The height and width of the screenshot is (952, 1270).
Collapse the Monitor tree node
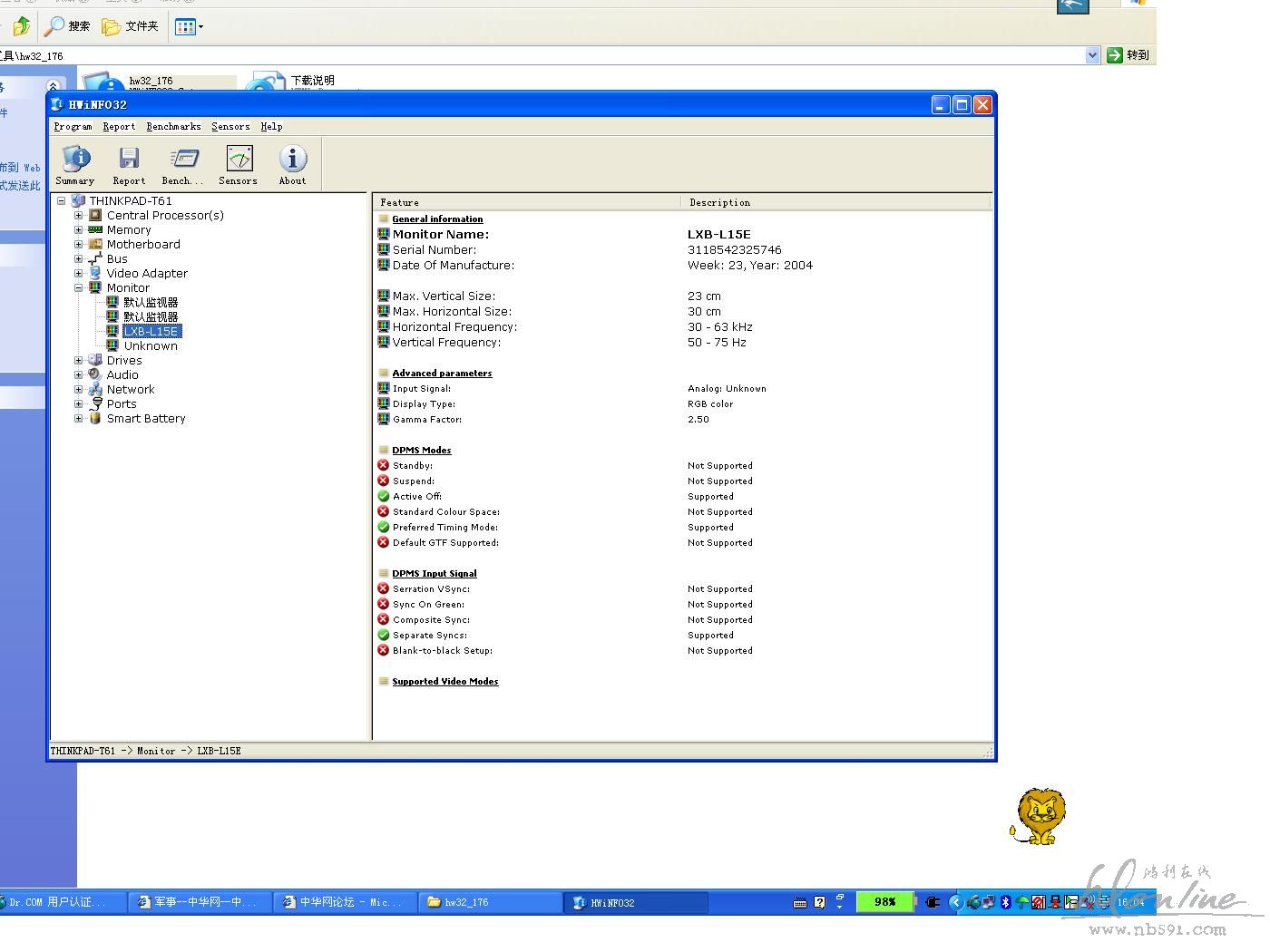(x=79, y=288)
